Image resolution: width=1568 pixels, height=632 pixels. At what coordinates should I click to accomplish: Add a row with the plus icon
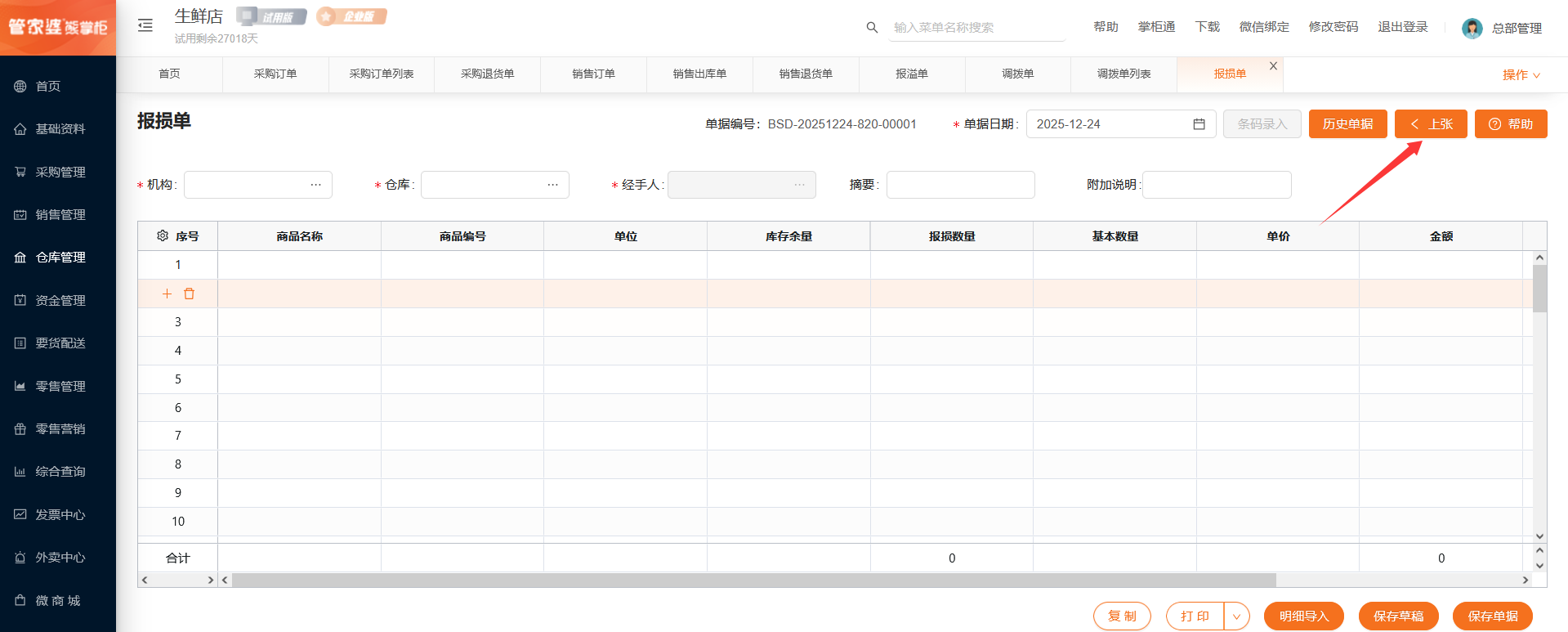(x=167, y=294)
